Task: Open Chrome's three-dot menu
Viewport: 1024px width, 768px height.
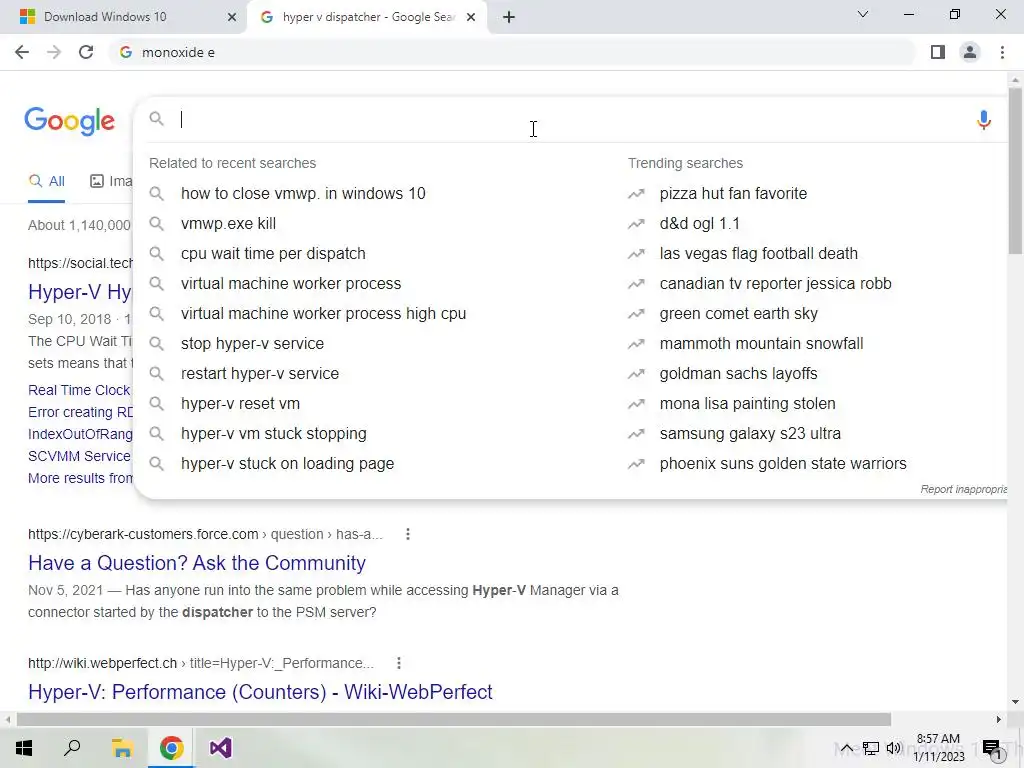Action: (x=1002, y=52)
